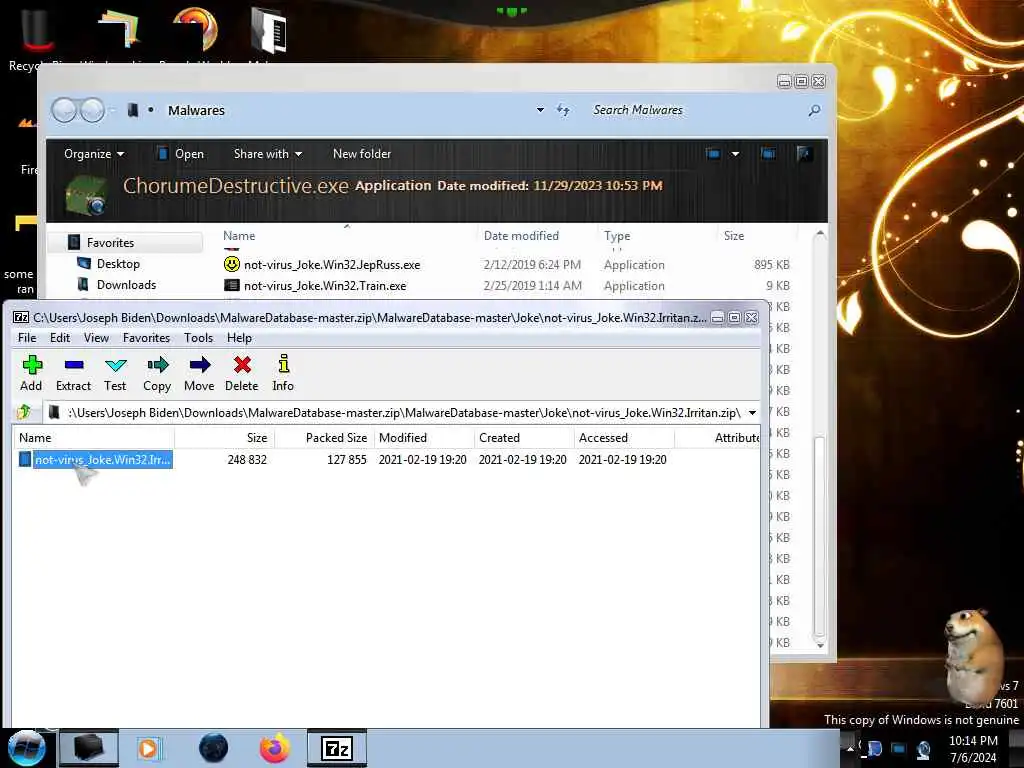Click the search magnifier icon in Explorer
Image resolution: width=1024 pixels, height=768 pixels.
coord(814,110)
